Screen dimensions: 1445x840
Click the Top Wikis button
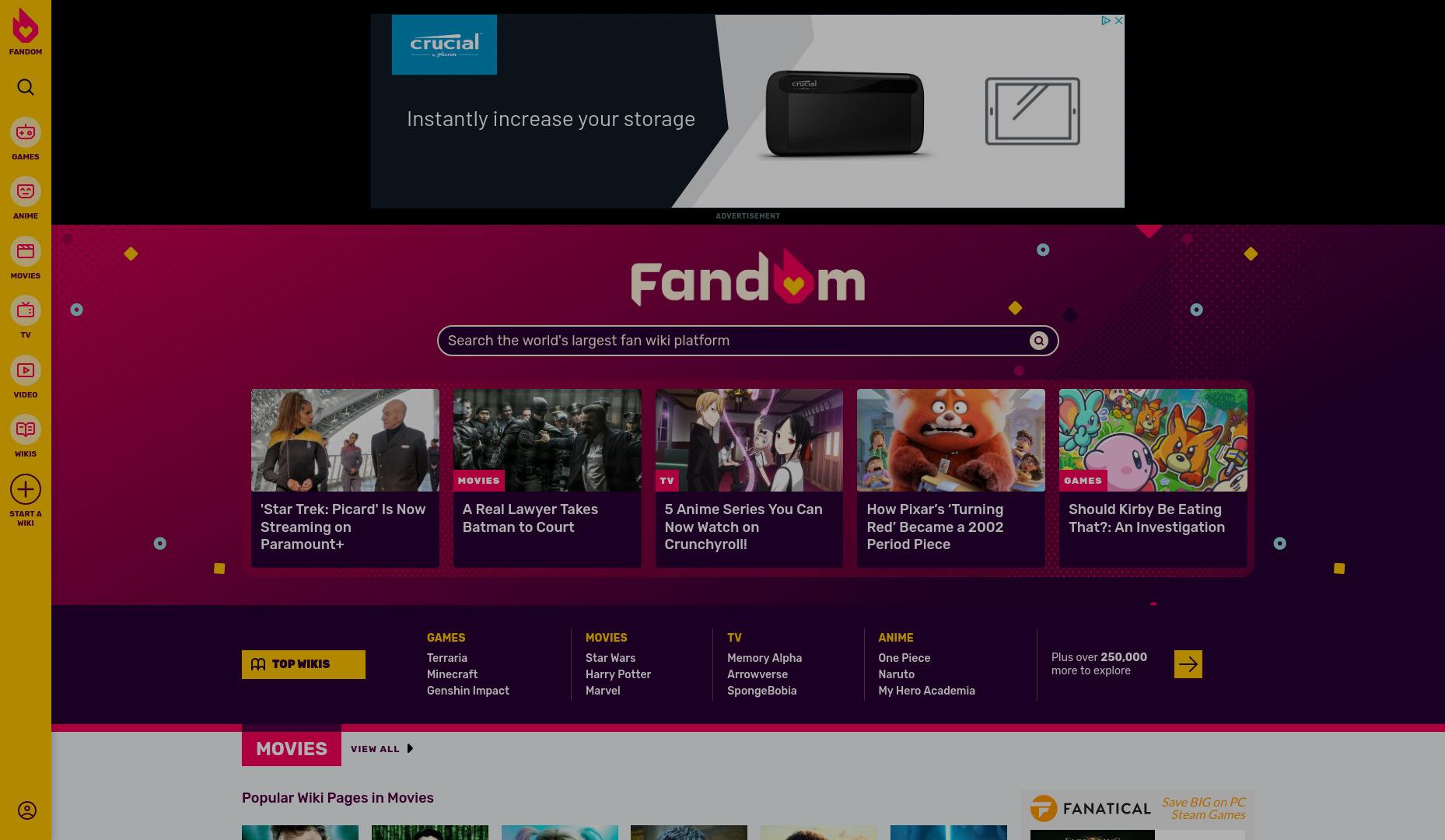tap(303, 664)
